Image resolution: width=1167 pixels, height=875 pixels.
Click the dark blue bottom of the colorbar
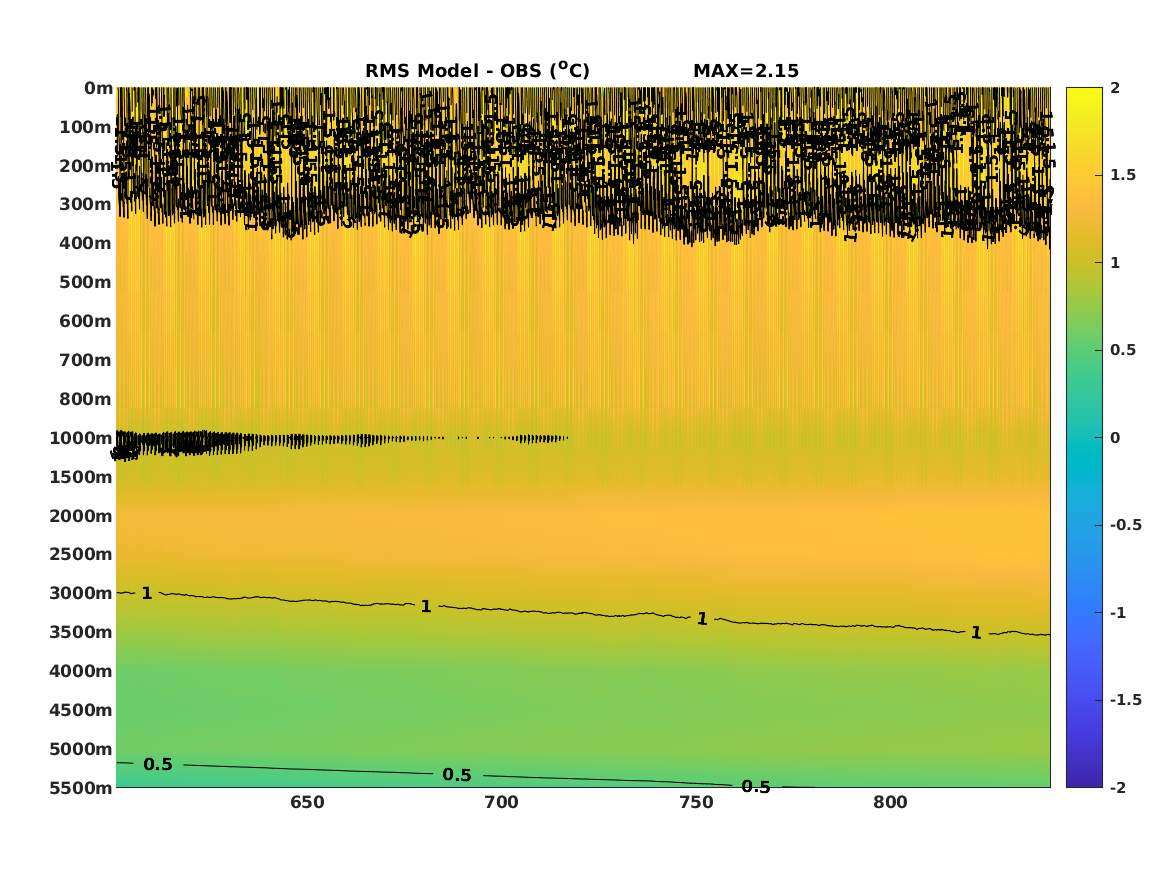(1084, 778)
